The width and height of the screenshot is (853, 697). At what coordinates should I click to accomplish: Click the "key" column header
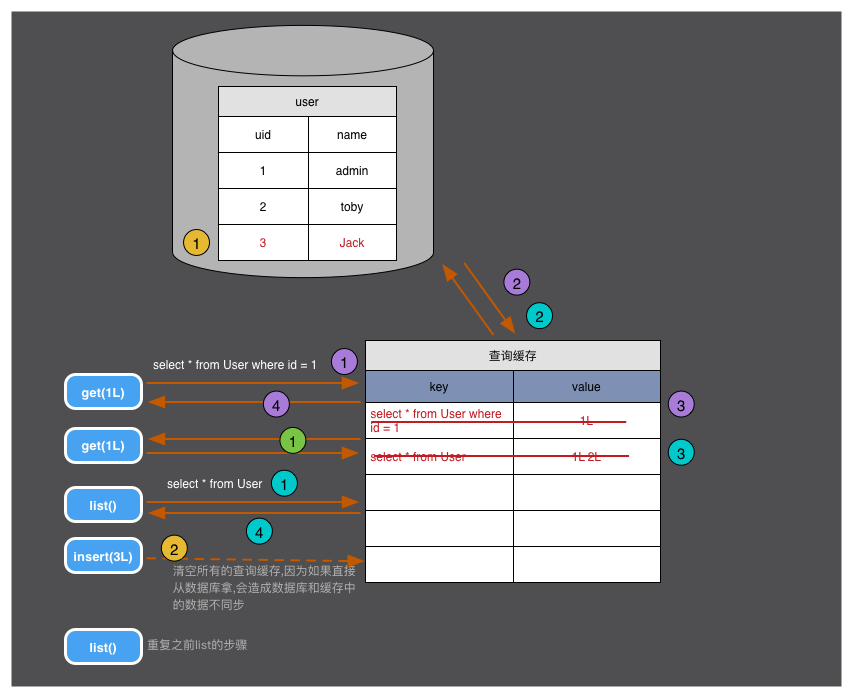439,387
